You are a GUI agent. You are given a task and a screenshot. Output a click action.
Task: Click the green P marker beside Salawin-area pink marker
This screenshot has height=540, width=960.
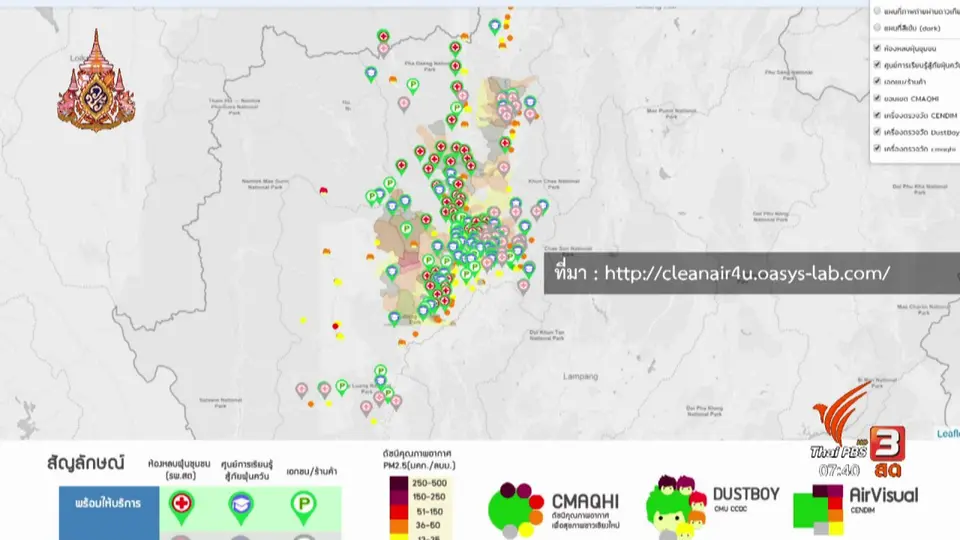tap(342, 387)
